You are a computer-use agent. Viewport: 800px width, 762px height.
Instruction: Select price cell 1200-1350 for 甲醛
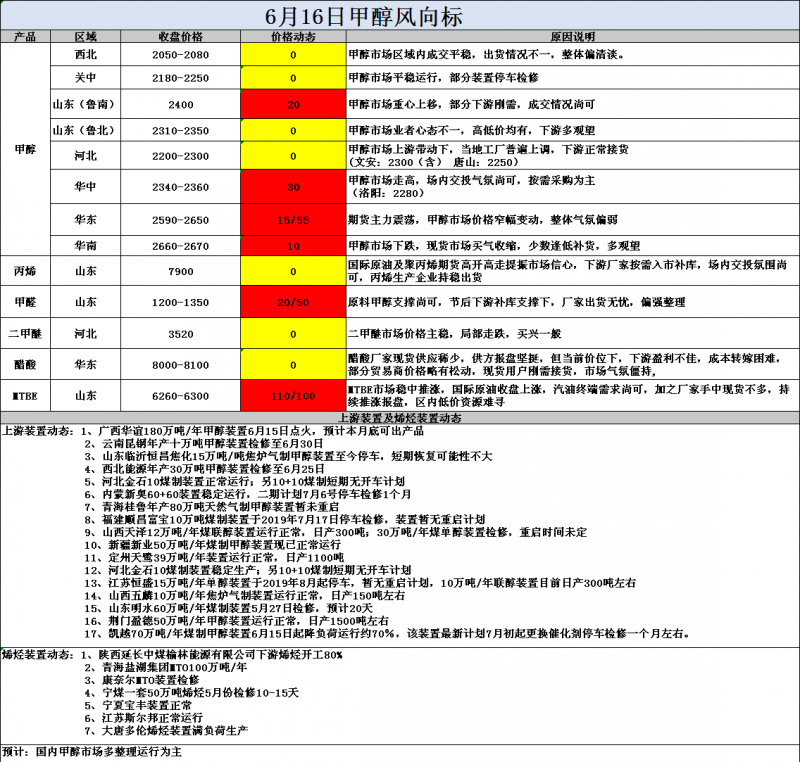180,302
